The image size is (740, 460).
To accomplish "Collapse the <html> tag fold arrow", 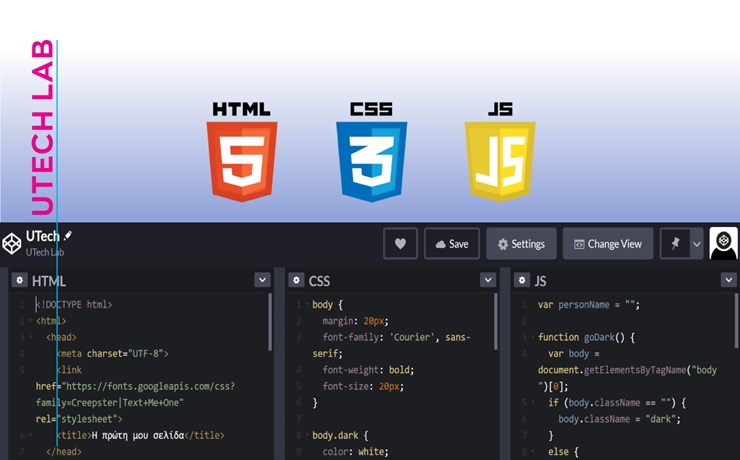I will [x=31, y=321].
